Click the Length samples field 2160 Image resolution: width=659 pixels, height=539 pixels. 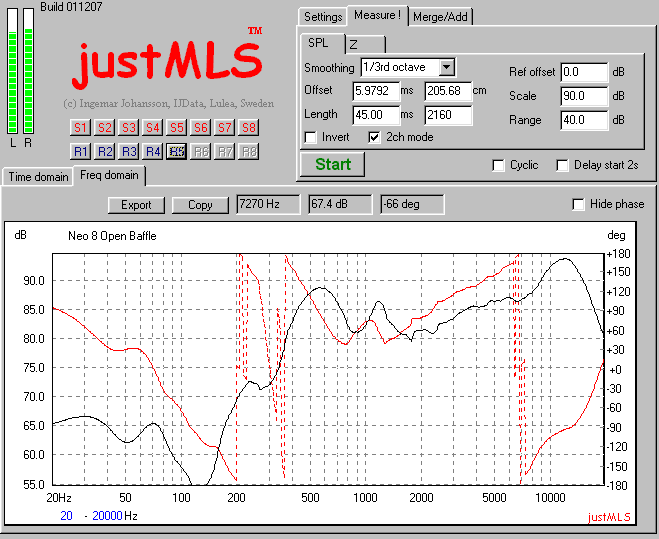[x=448, y=115]
